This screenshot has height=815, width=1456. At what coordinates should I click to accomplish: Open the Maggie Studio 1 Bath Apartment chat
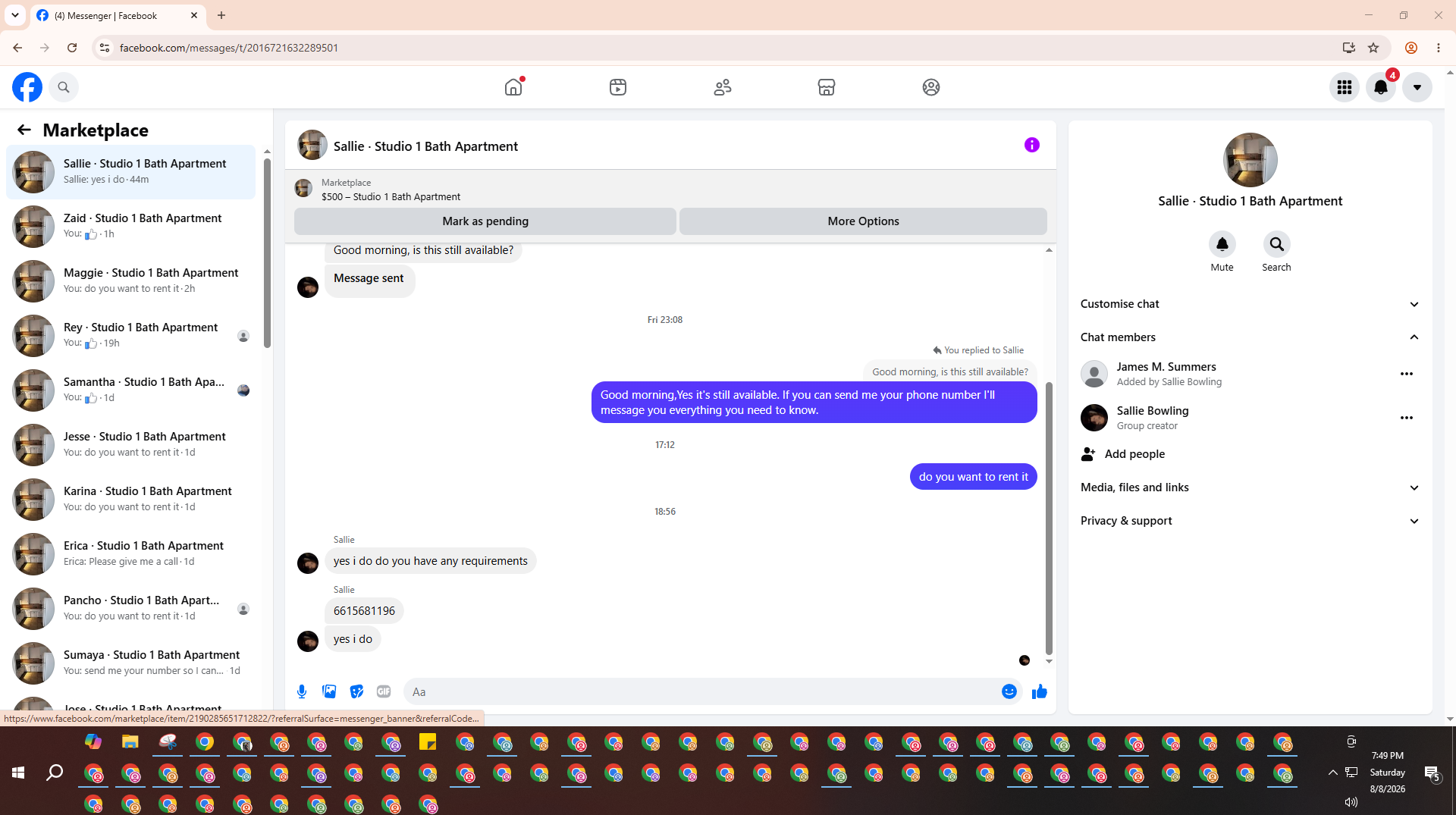coord(131,281)
